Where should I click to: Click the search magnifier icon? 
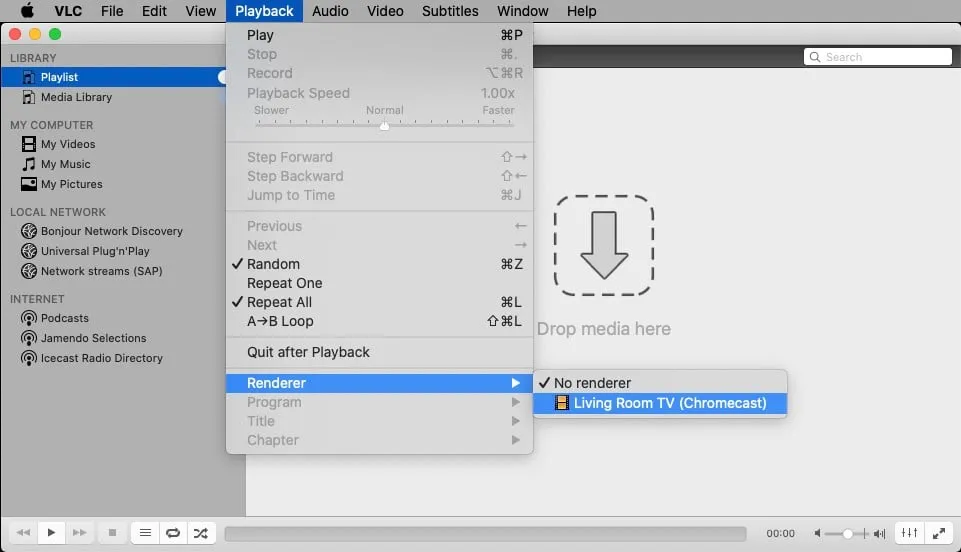point(815,57)
